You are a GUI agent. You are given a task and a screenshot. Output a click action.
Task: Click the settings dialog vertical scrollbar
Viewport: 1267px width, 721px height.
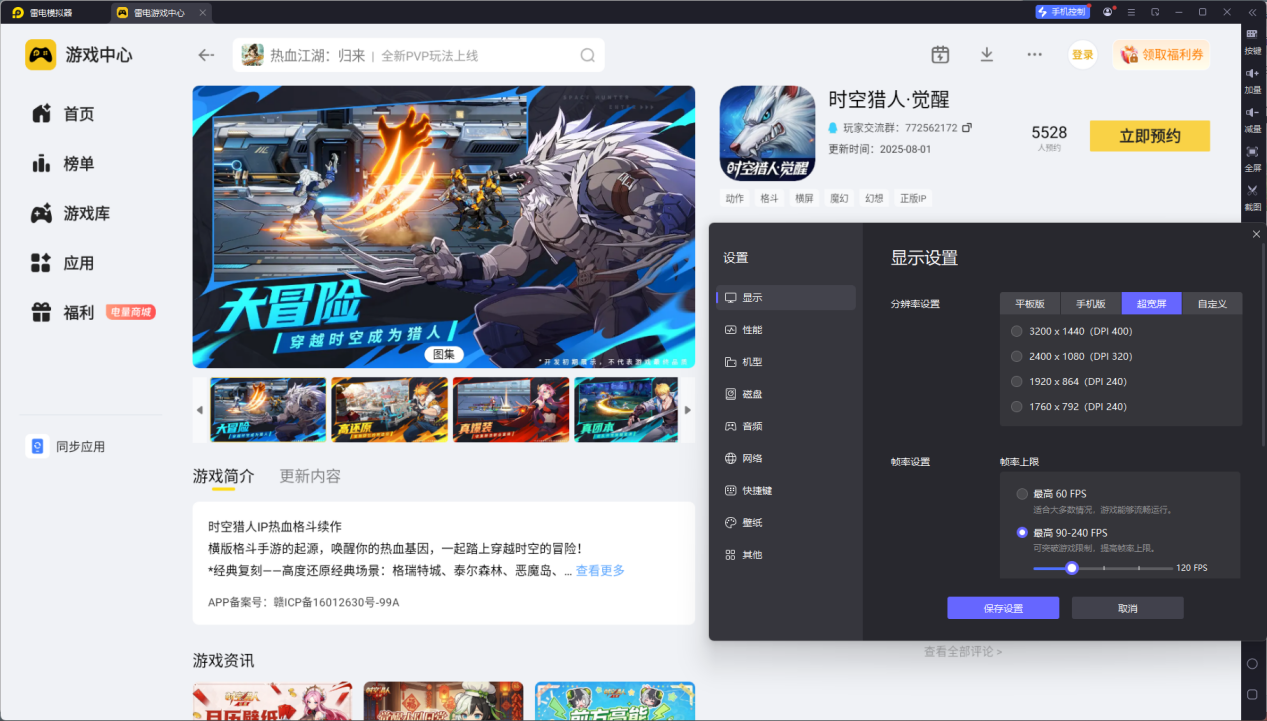(1262, 347)
